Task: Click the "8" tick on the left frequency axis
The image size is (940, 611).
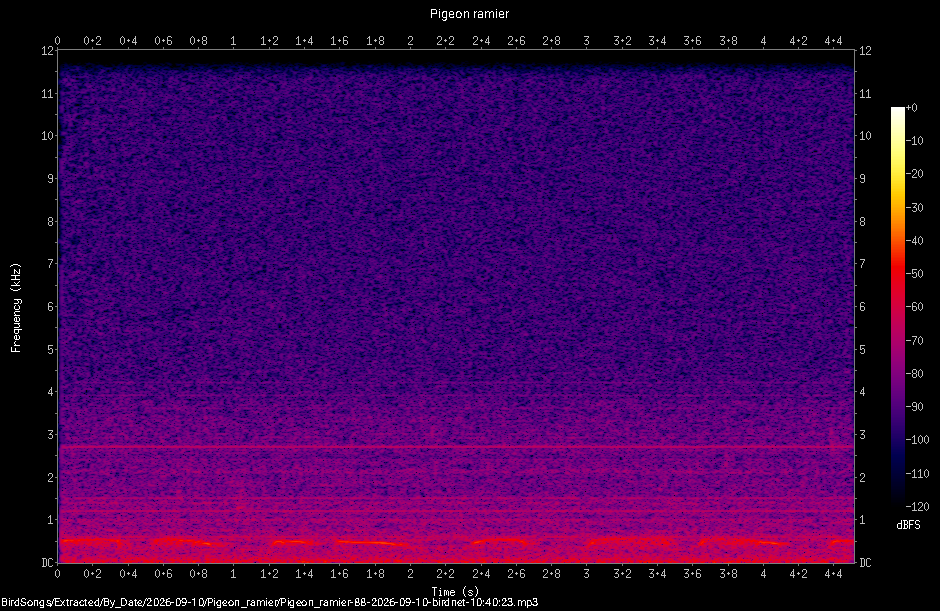Action: [x=50, y=222]
